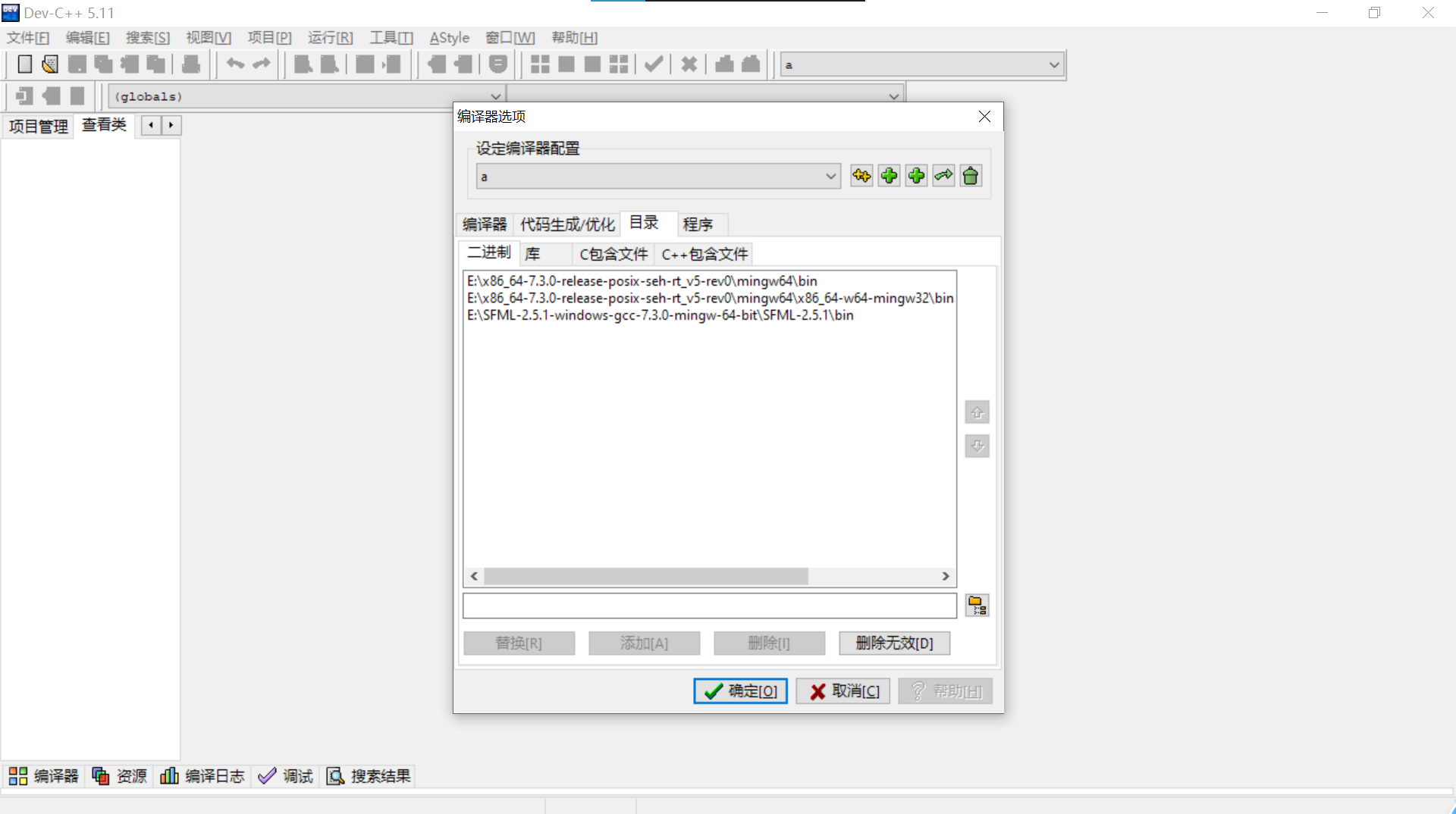Click the Undo toolbar icon
1456x814 pixels.
(234, 64)
